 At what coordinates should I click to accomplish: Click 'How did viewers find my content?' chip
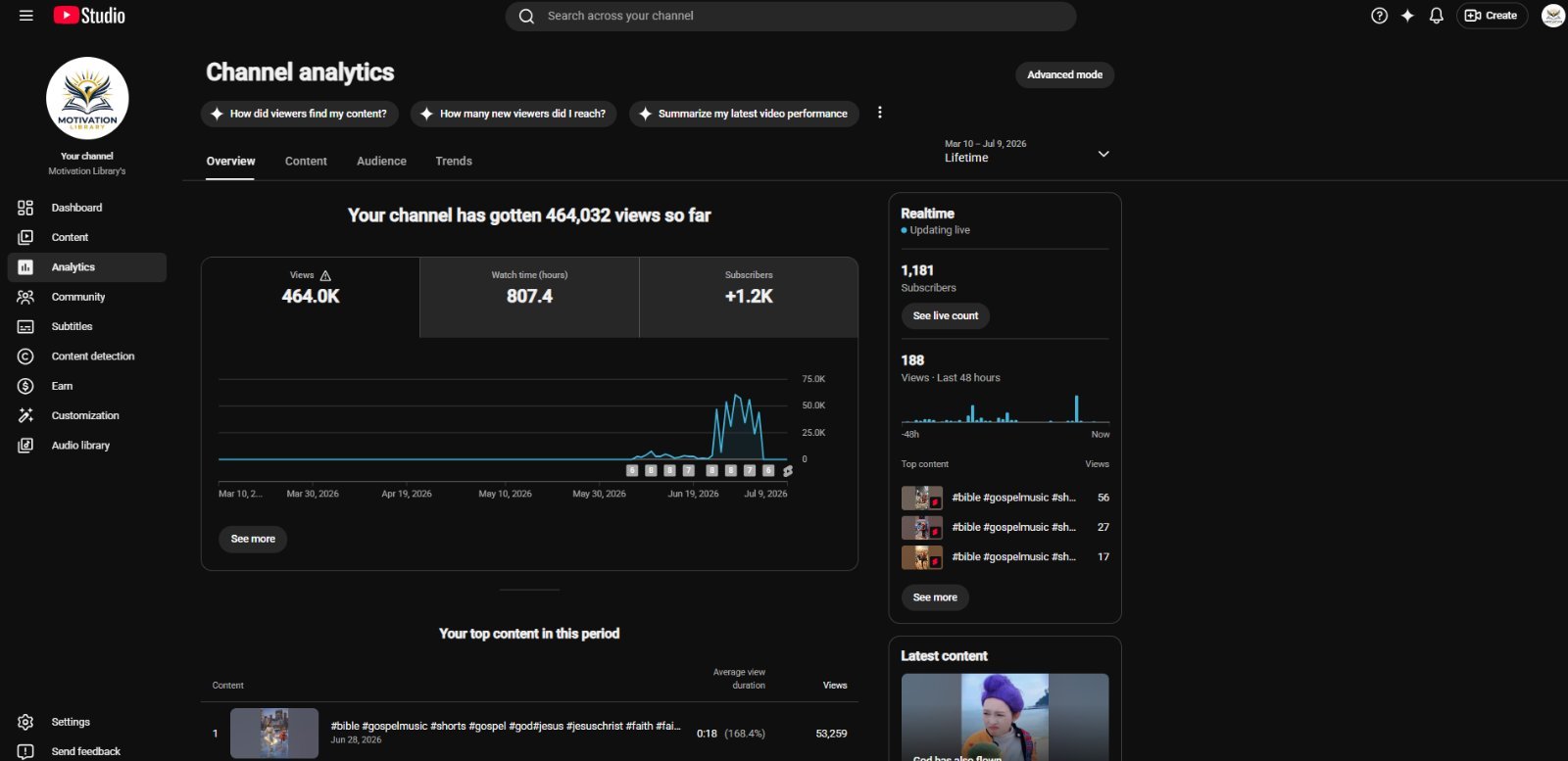pos(300,114)
